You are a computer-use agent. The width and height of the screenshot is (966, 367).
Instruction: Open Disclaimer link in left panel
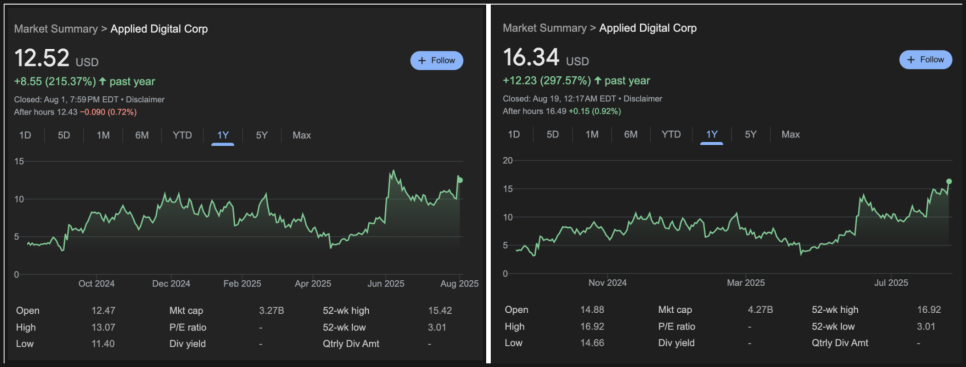pos(146,99)
